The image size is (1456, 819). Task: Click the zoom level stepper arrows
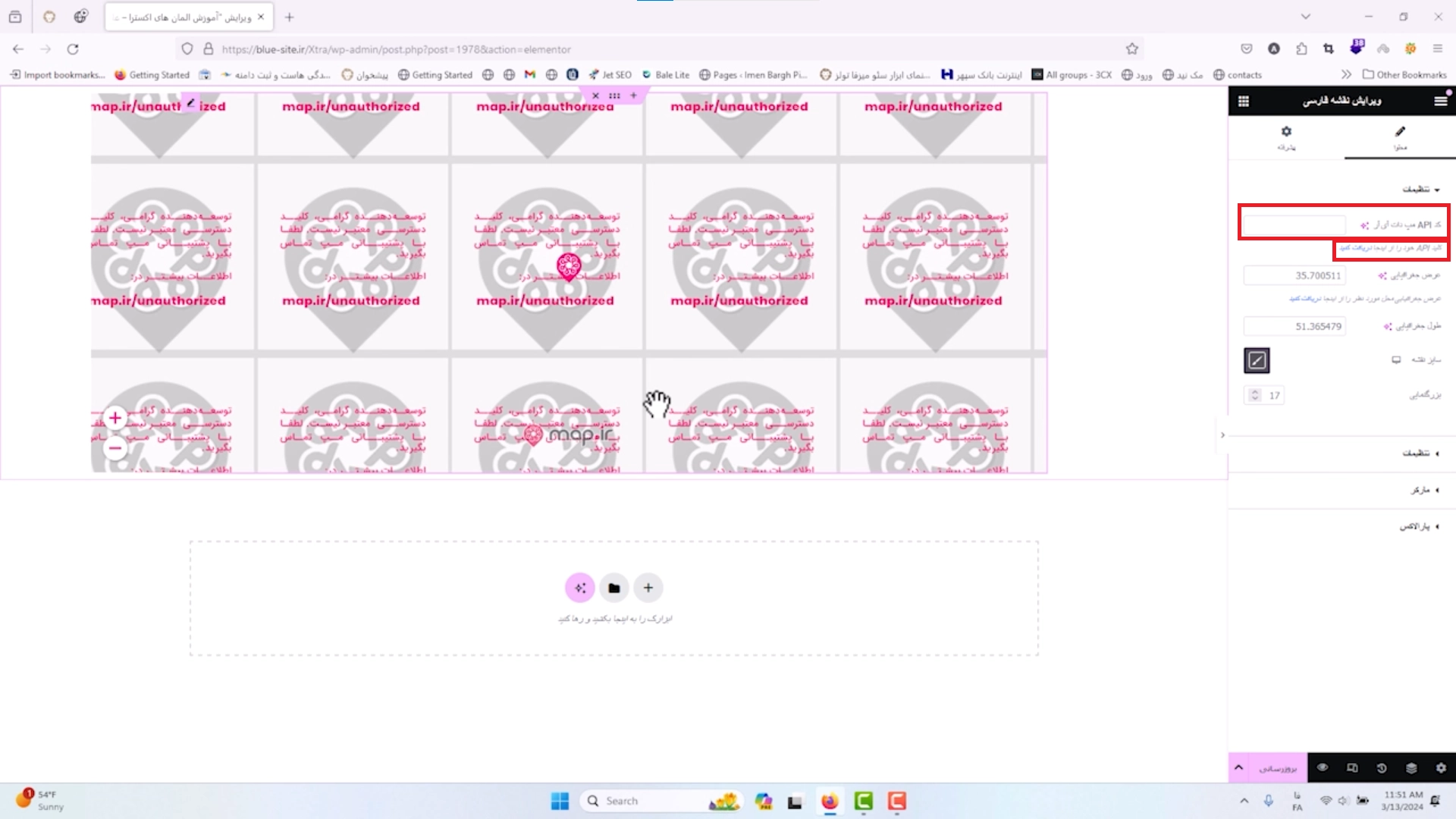tap(1254, 395)
